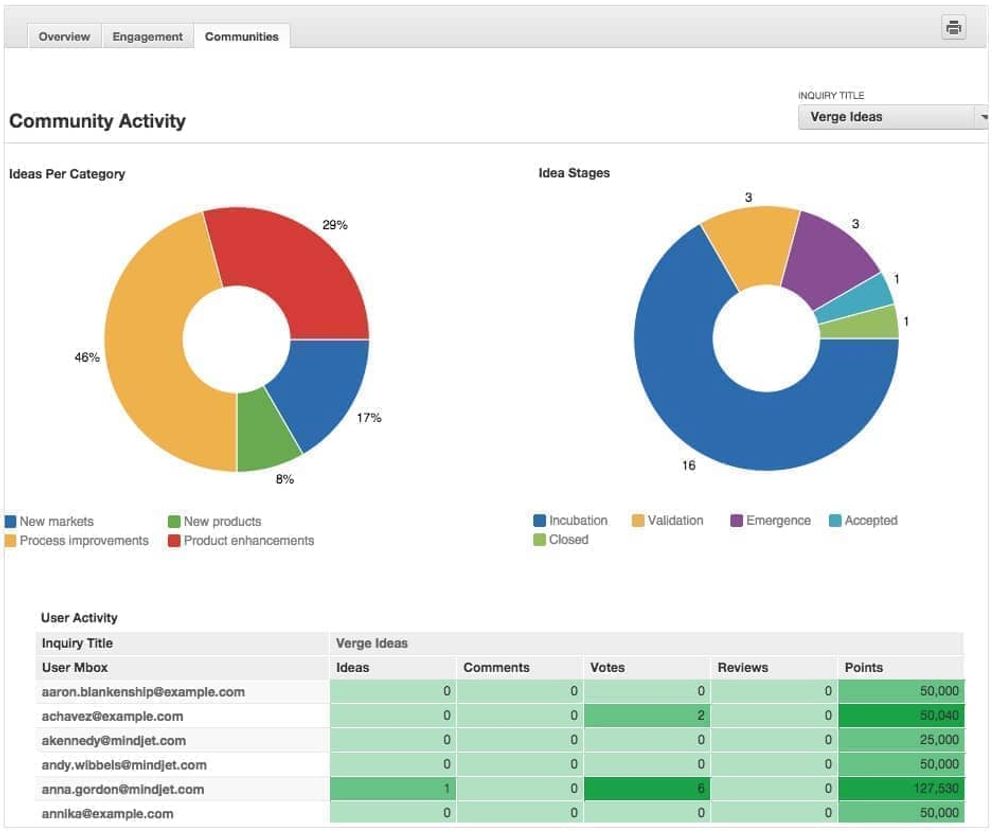Sort by the Points column header
This screenshot has height=837, width=1000.
(864, 668)
